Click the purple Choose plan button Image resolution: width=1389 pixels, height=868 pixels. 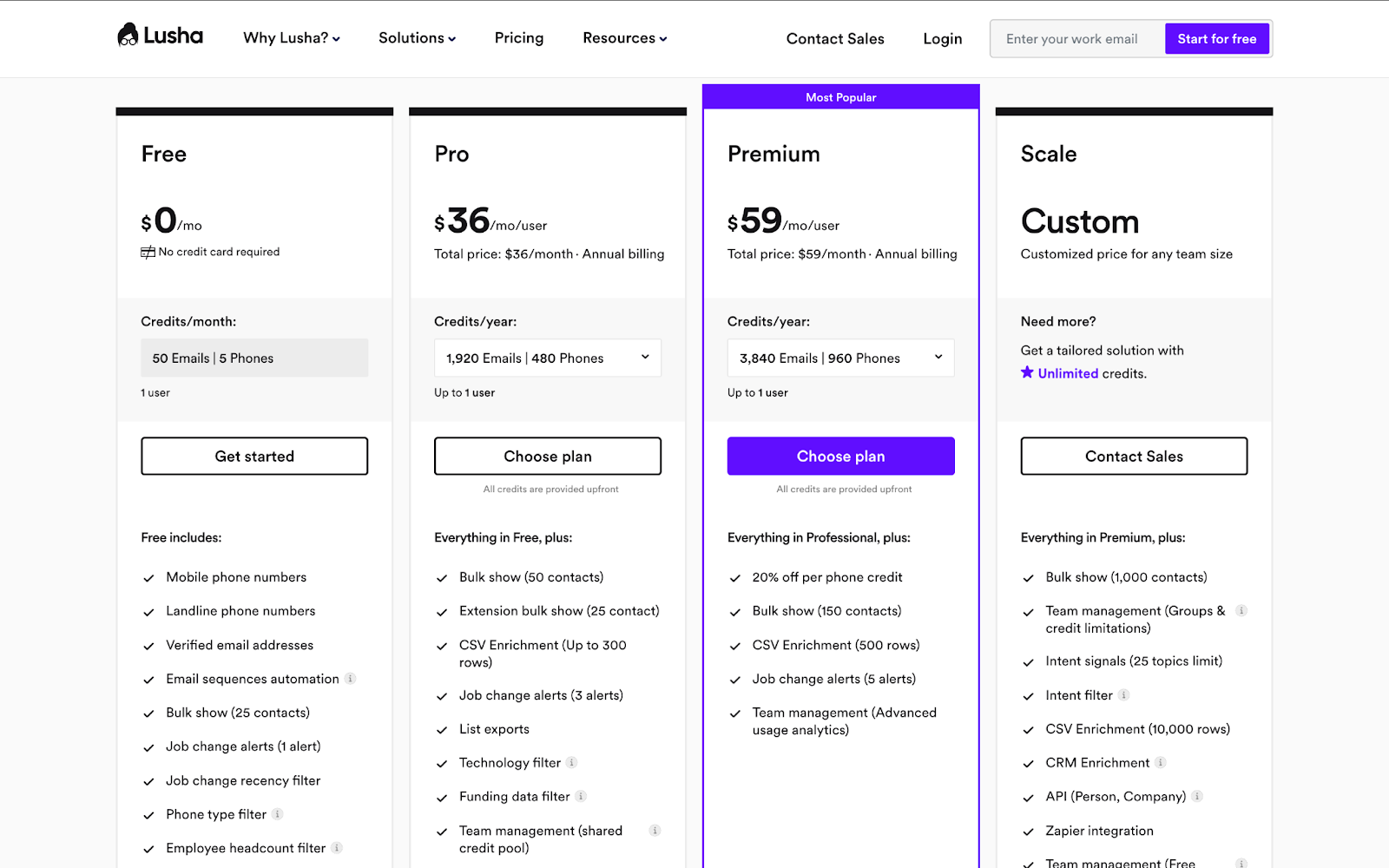click(841, 456)
